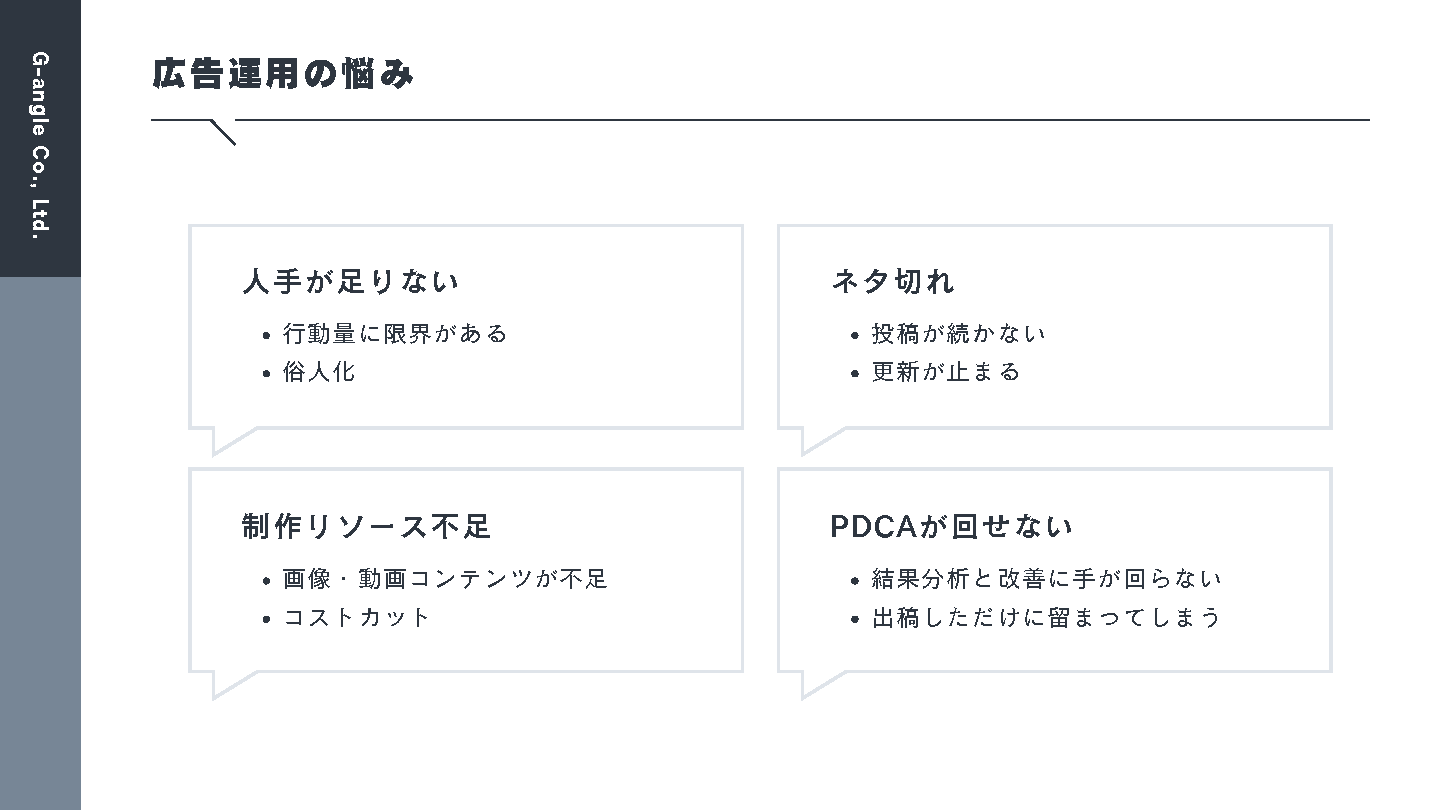Image resolution: width=1440 pixels, height=810 pixels.
Task: Click the gray lower sidebar panel
Action: (40, 543)
